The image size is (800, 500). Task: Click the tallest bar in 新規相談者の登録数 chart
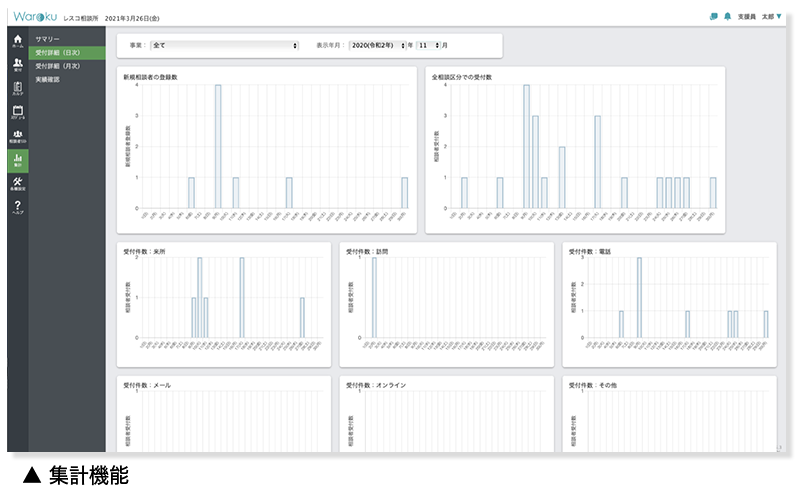click(218, 146)
